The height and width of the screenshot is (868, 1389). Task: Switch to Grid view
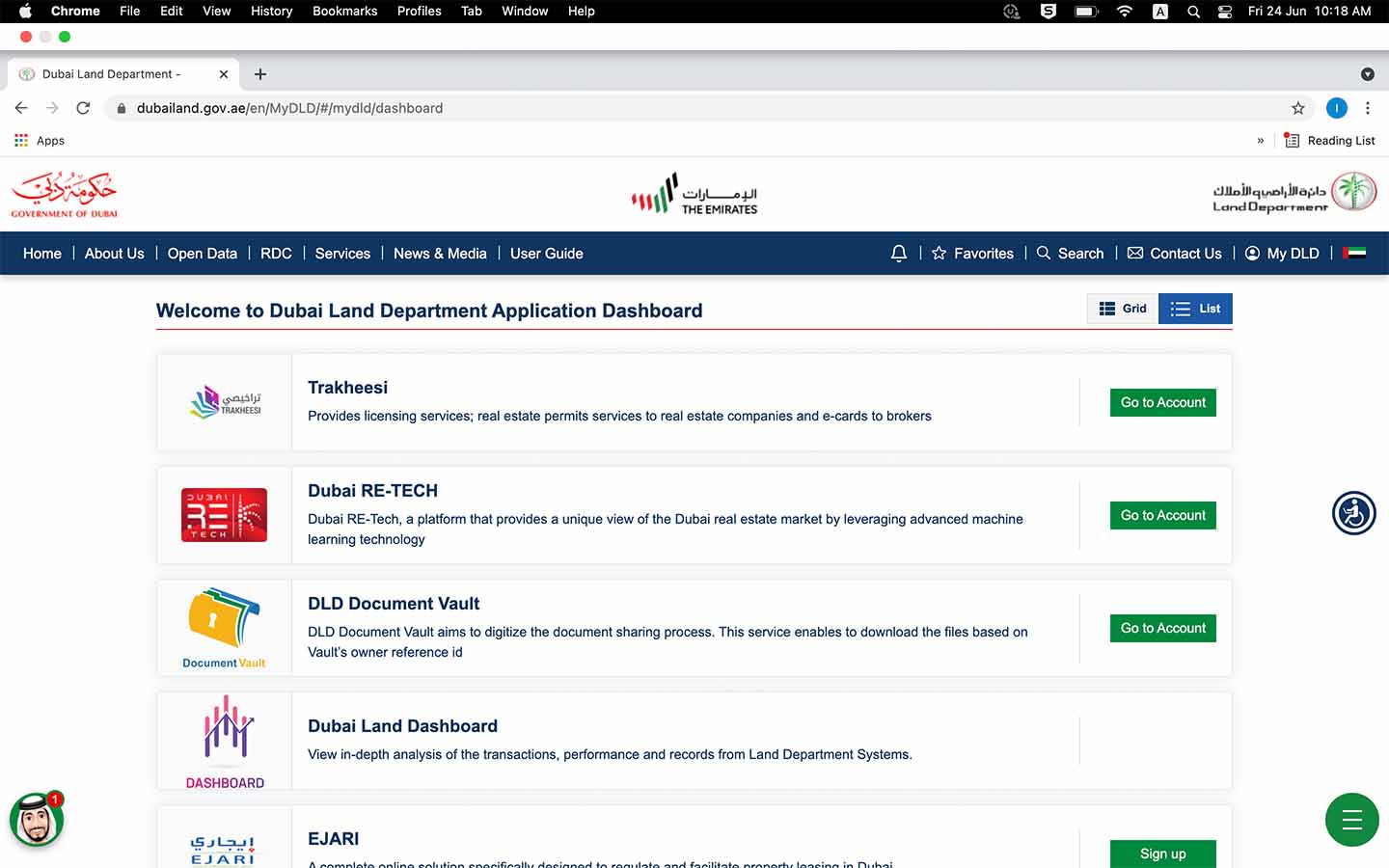[1123, 309]
